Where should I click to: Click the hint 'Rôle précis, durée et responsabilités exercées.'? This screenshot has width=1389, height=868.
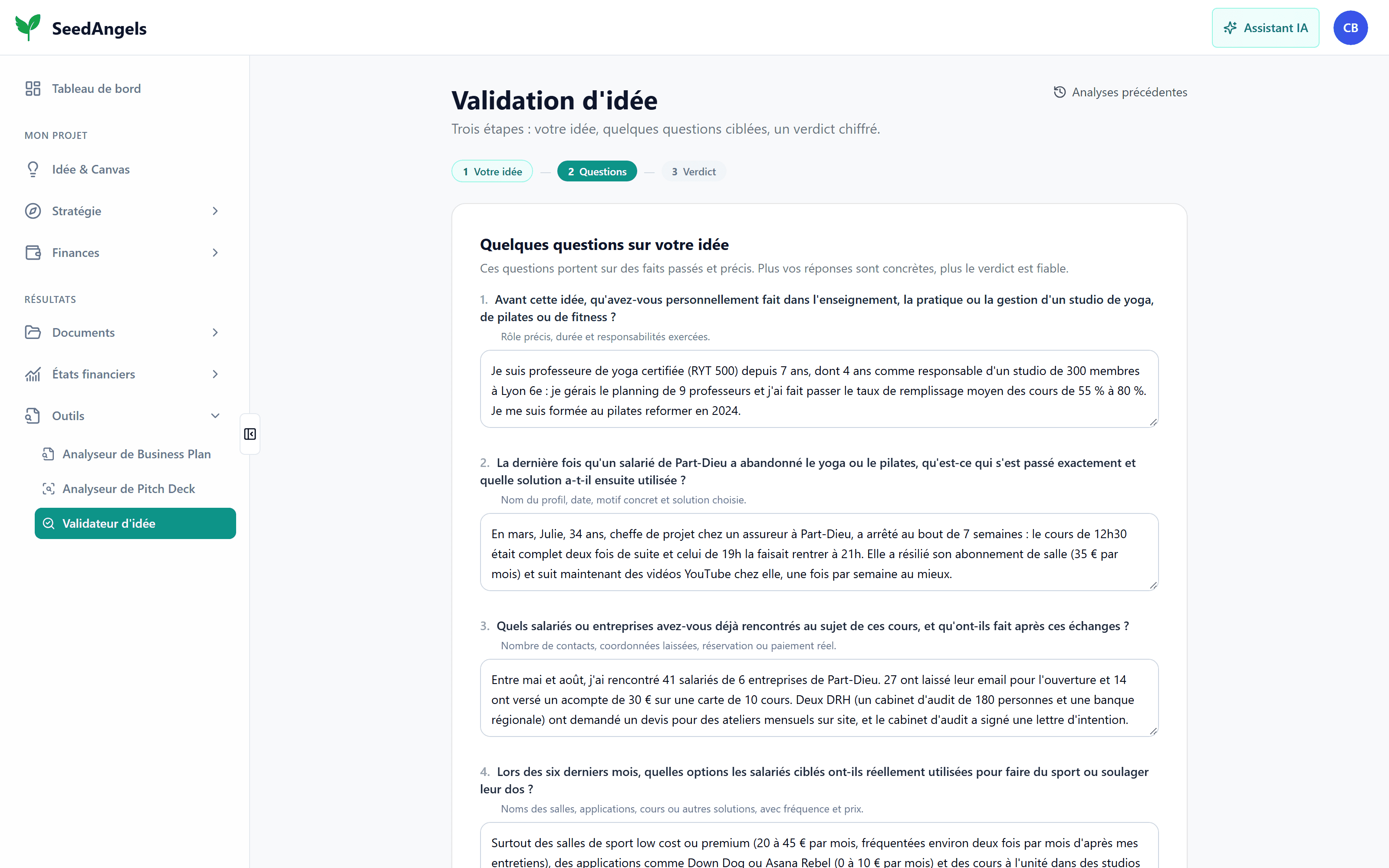605,337
